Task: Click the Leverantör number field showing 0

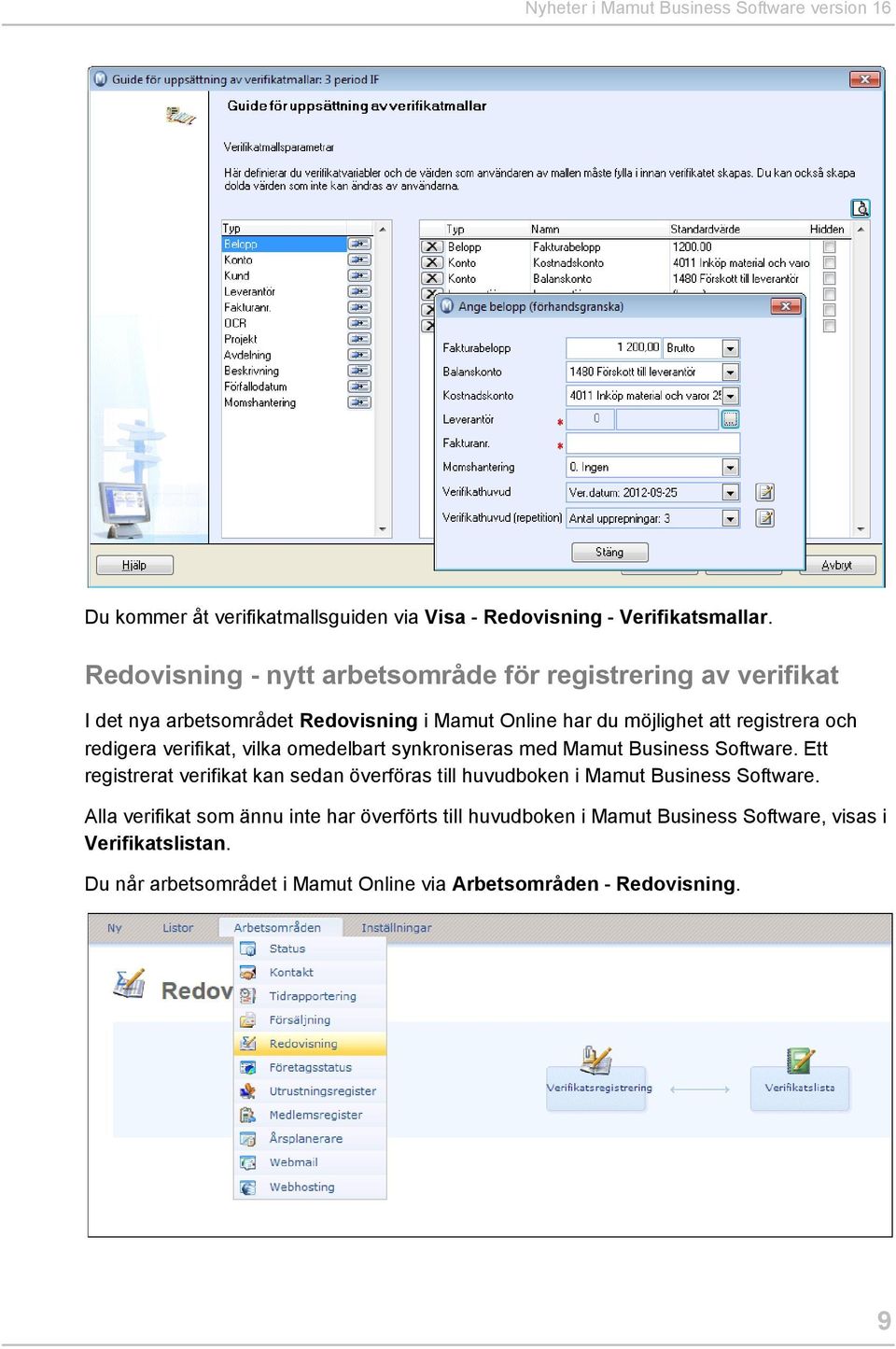Action: point(590,419)
